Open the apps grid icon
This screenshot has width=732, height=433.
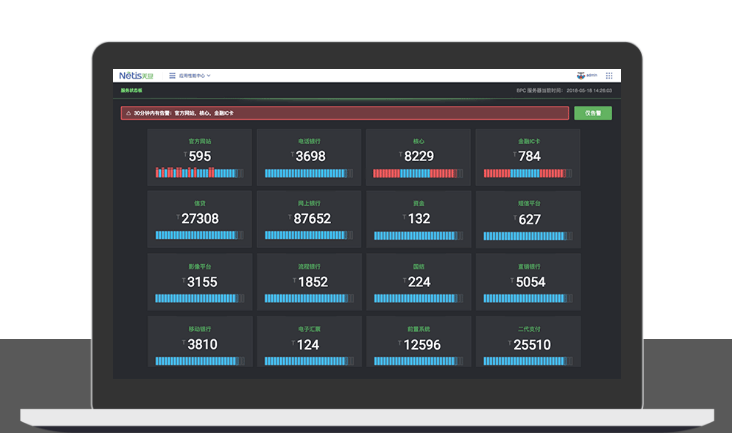608,75
